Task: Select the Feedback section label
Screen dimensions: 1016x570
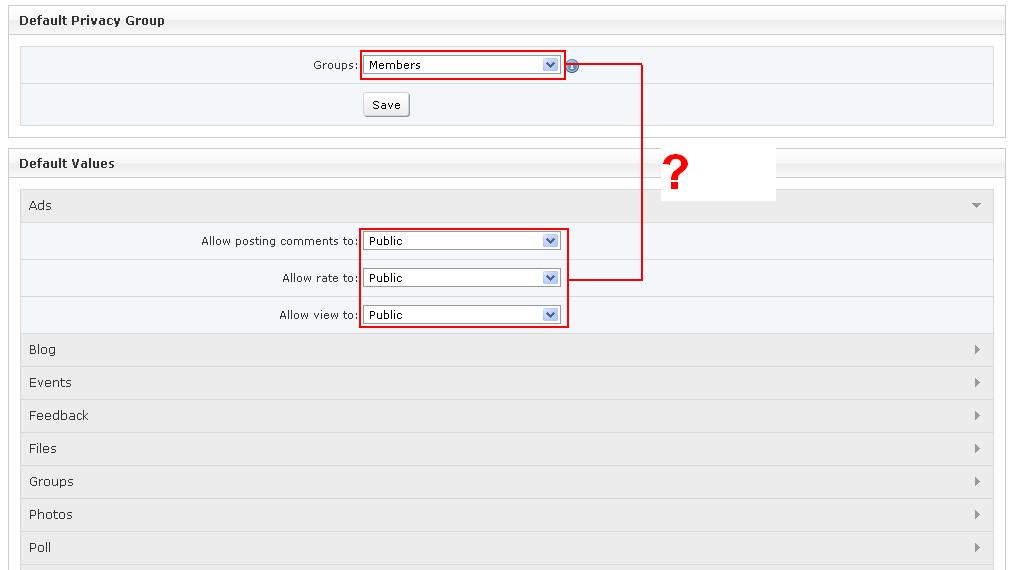Action: coord(58,416)
